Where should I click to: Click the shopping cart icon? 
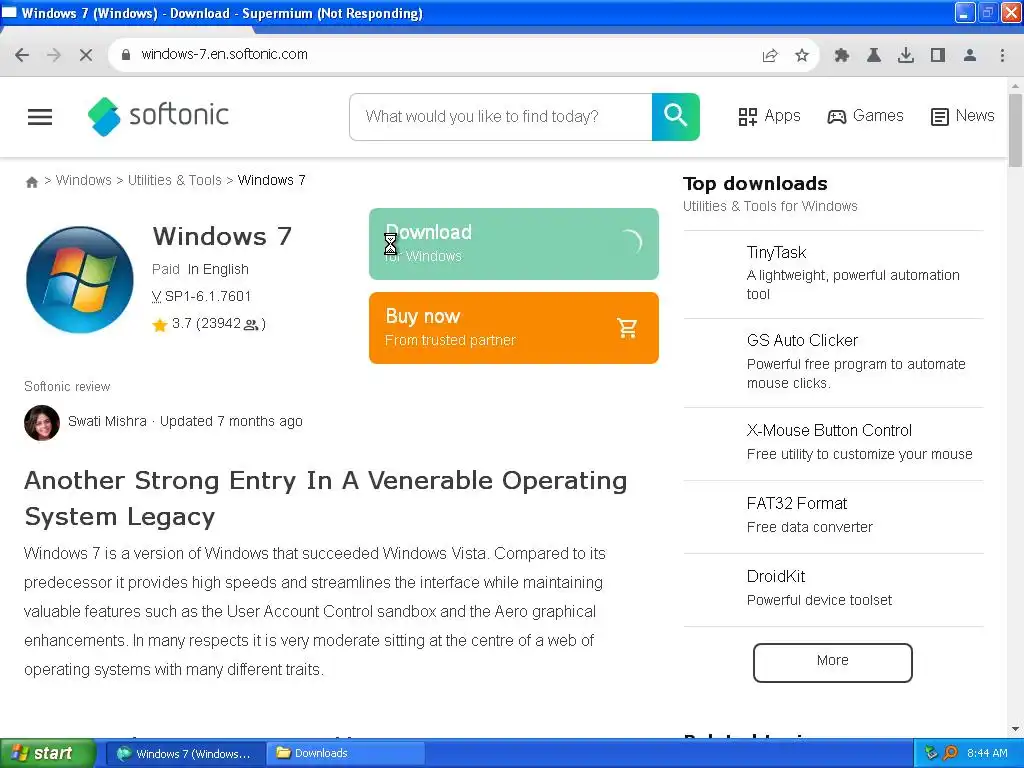tap(627, 328)
